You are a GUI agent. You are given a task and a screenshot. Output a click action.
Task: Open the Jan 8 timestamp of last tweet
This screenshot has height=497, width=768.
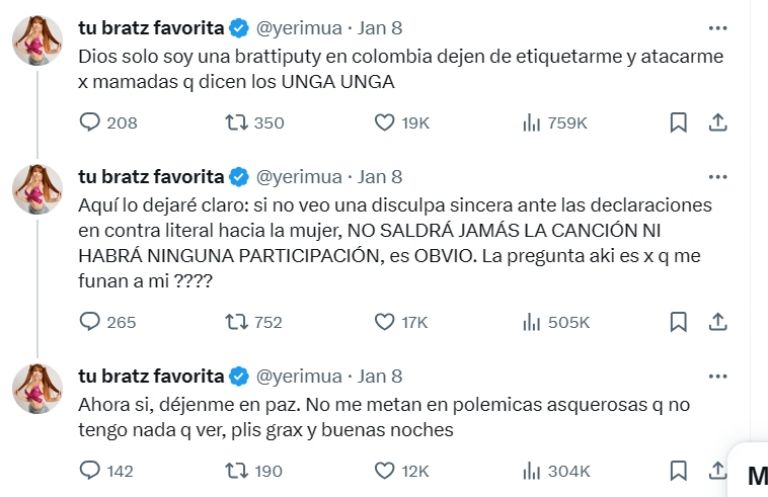point(379,376)
